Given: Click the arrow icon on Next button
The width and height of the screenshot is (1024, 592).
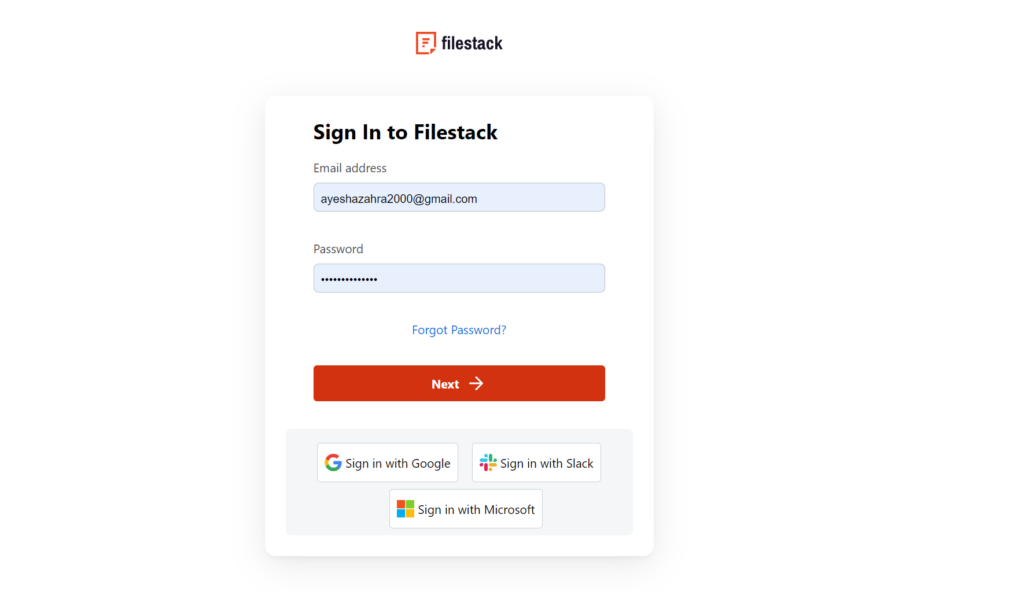Looking at the screenshot, I should coord(477,384).
